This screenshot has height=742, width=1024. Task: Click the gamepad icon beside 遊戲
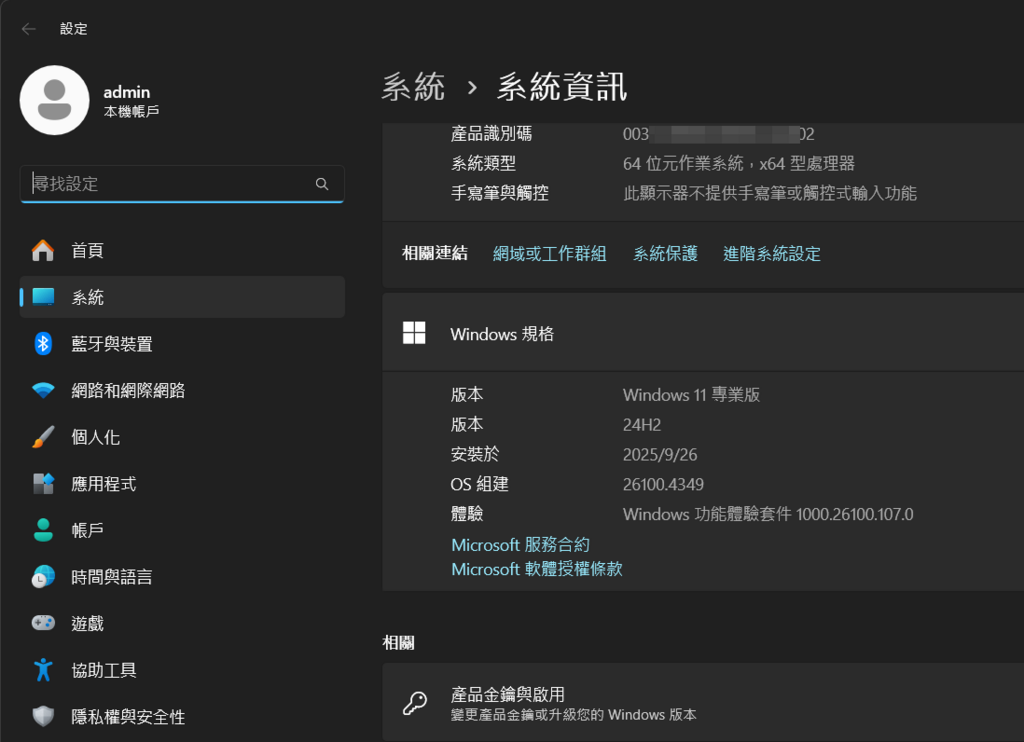click(43, 623)
